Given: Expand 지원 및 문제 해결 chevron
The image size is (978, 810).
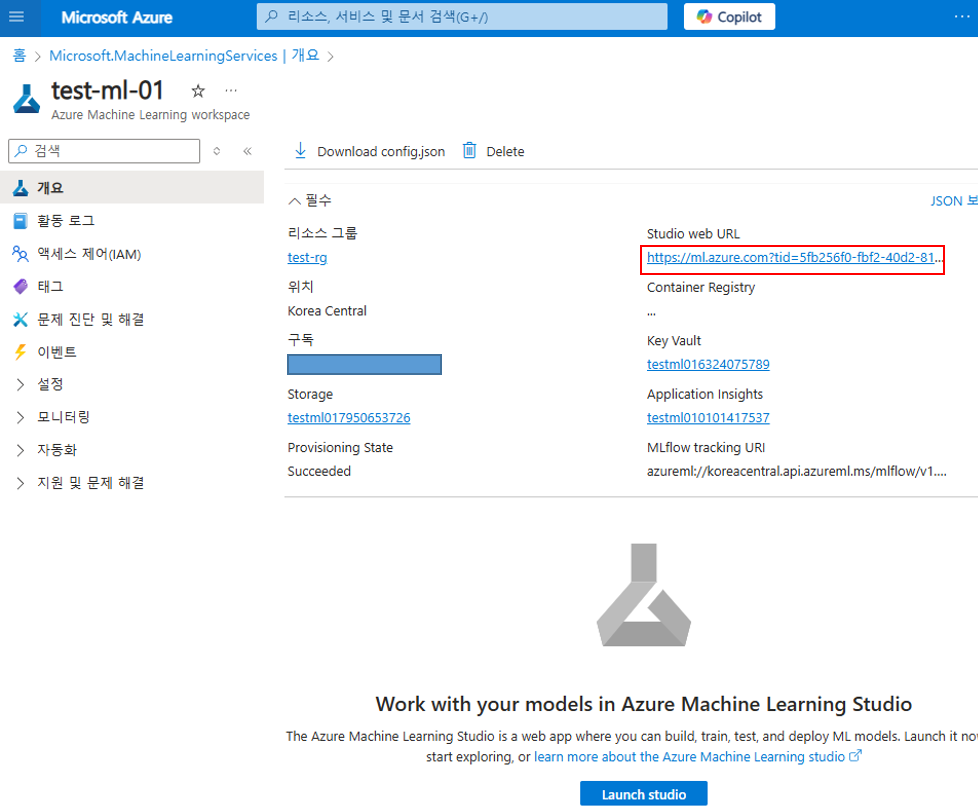Looking at the screenshot, I should click(x=21, y=483).
